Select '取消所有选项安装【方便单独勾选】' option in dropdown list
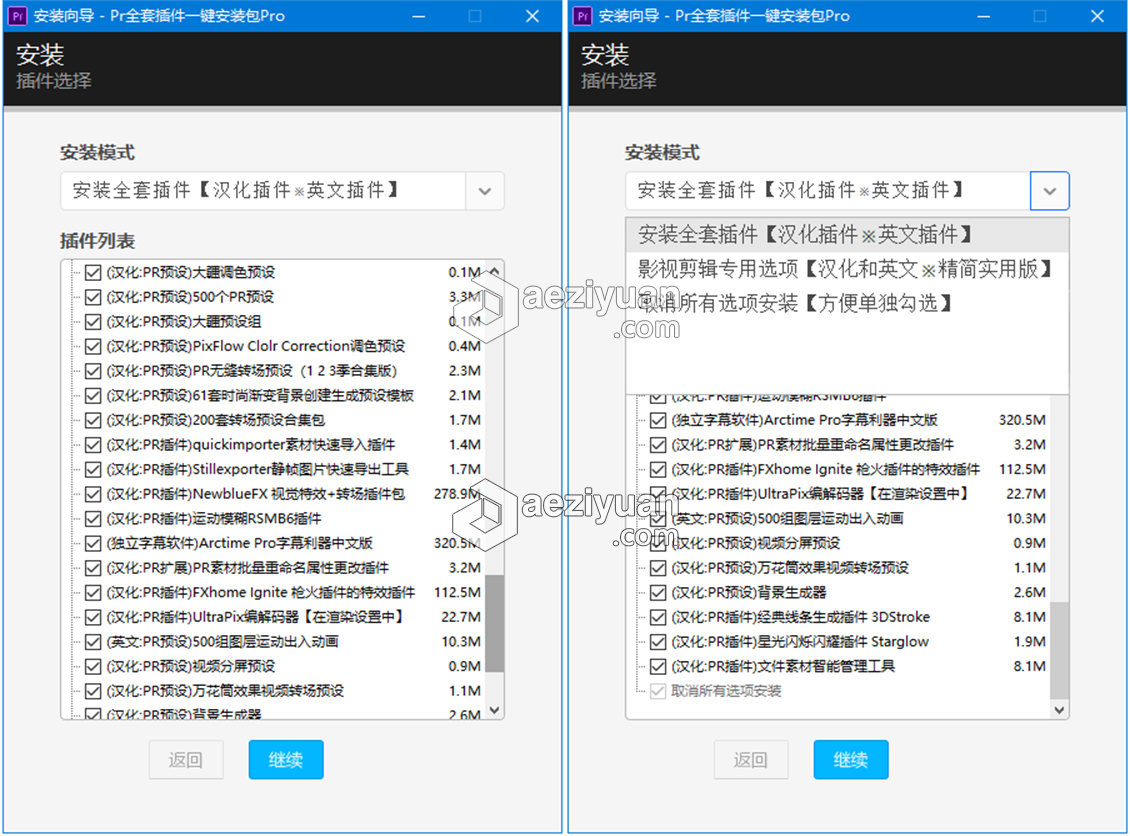 (847, 303)
